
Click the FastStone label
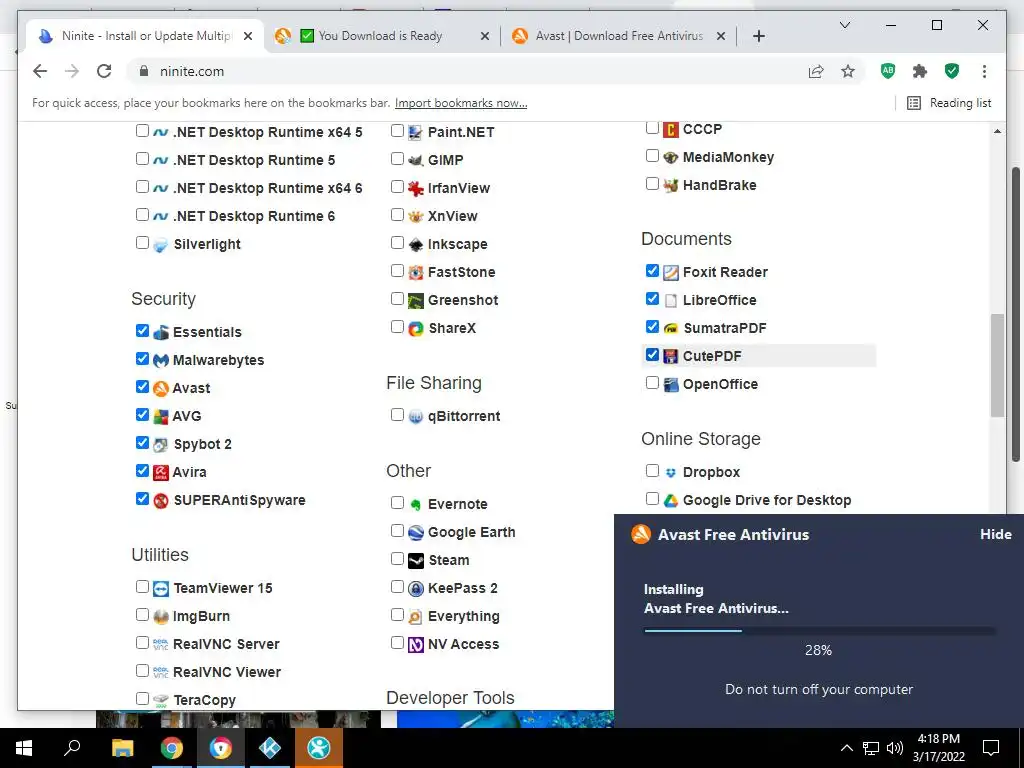pos(461,272)
